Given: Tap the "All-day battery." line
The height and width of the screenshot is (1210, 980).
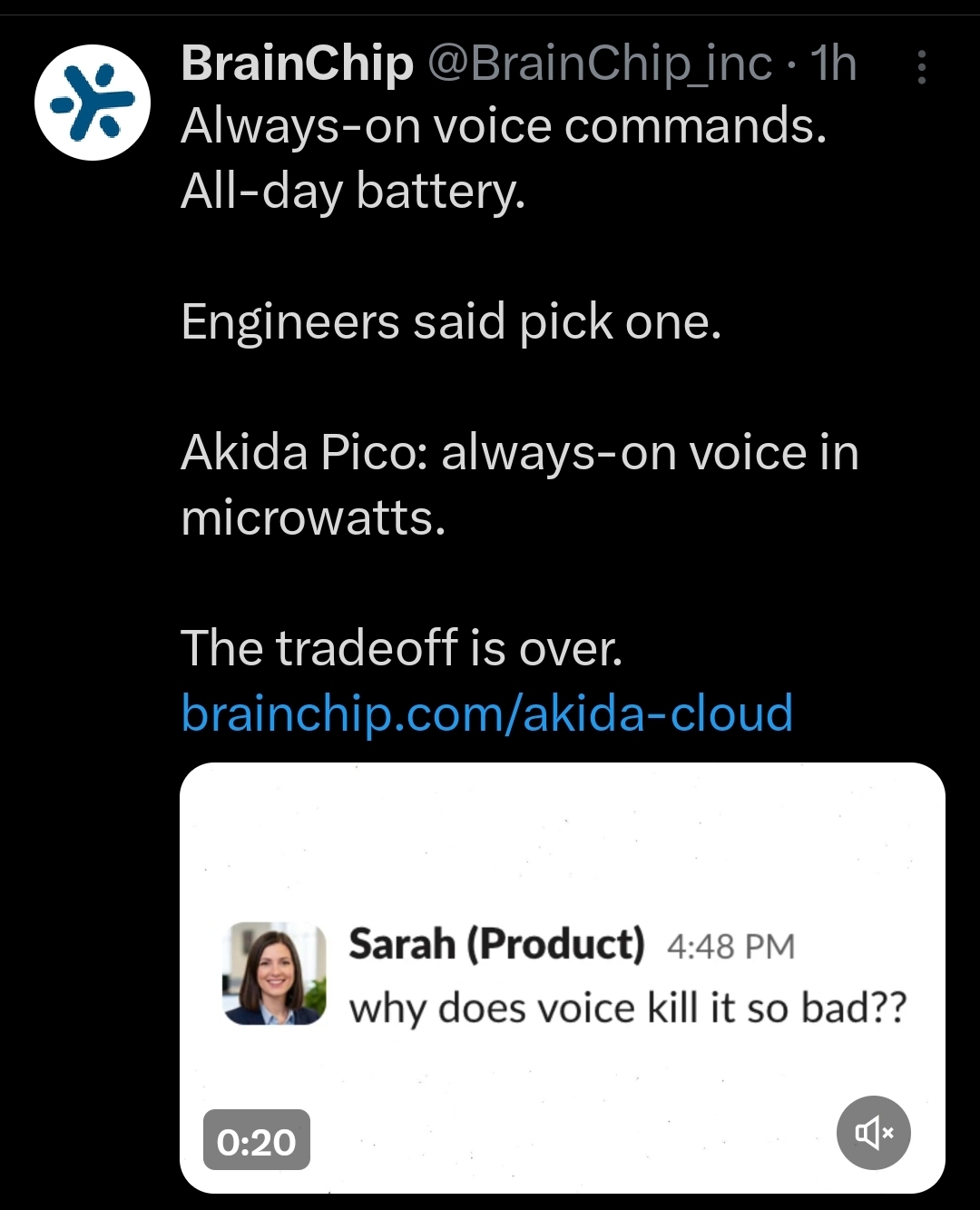Looking at the screenshot, I should (353, 191).
